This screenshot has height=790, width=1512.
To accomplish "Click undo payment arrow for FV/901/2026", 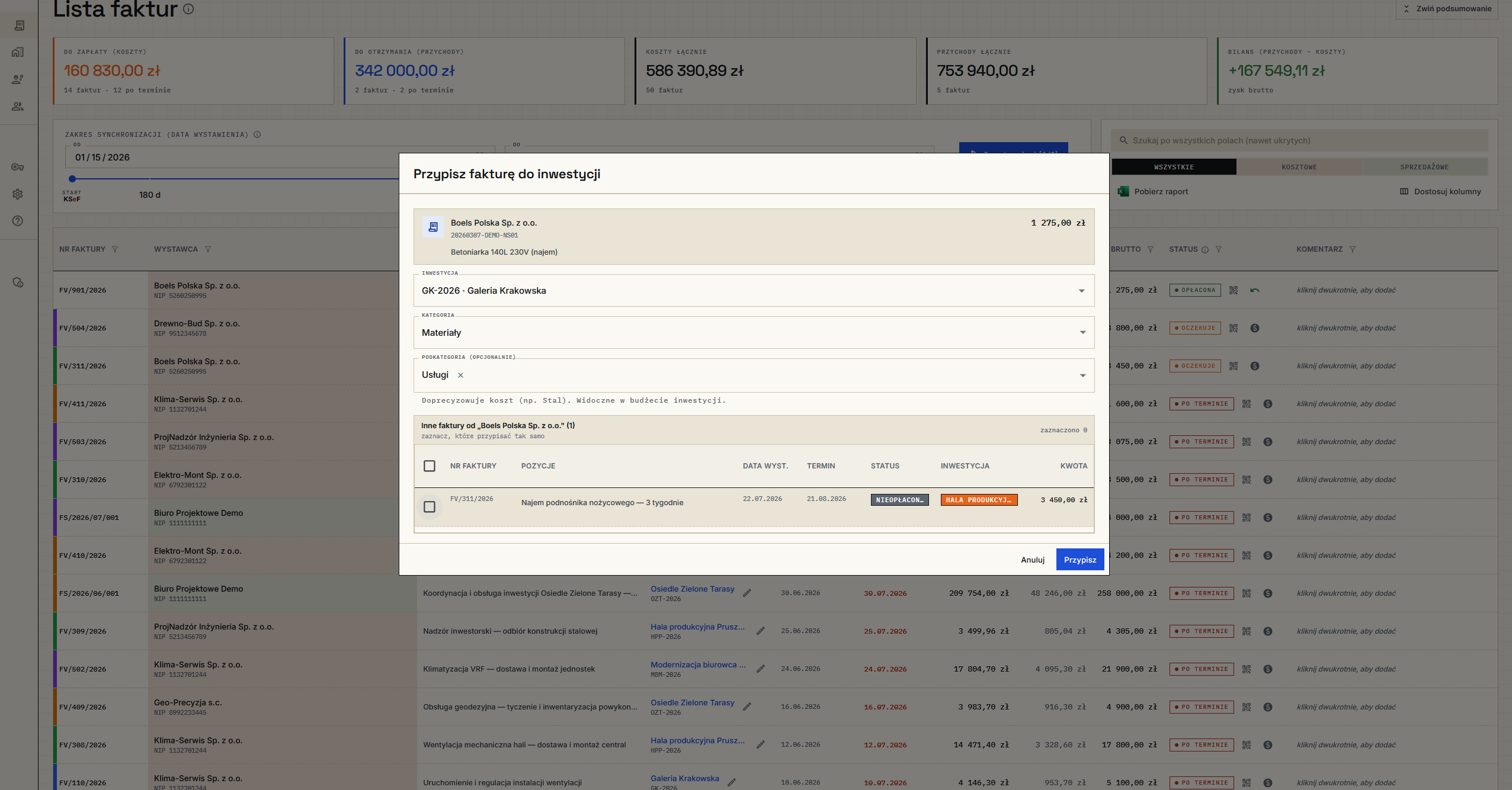I will [x=1255, y=290].
